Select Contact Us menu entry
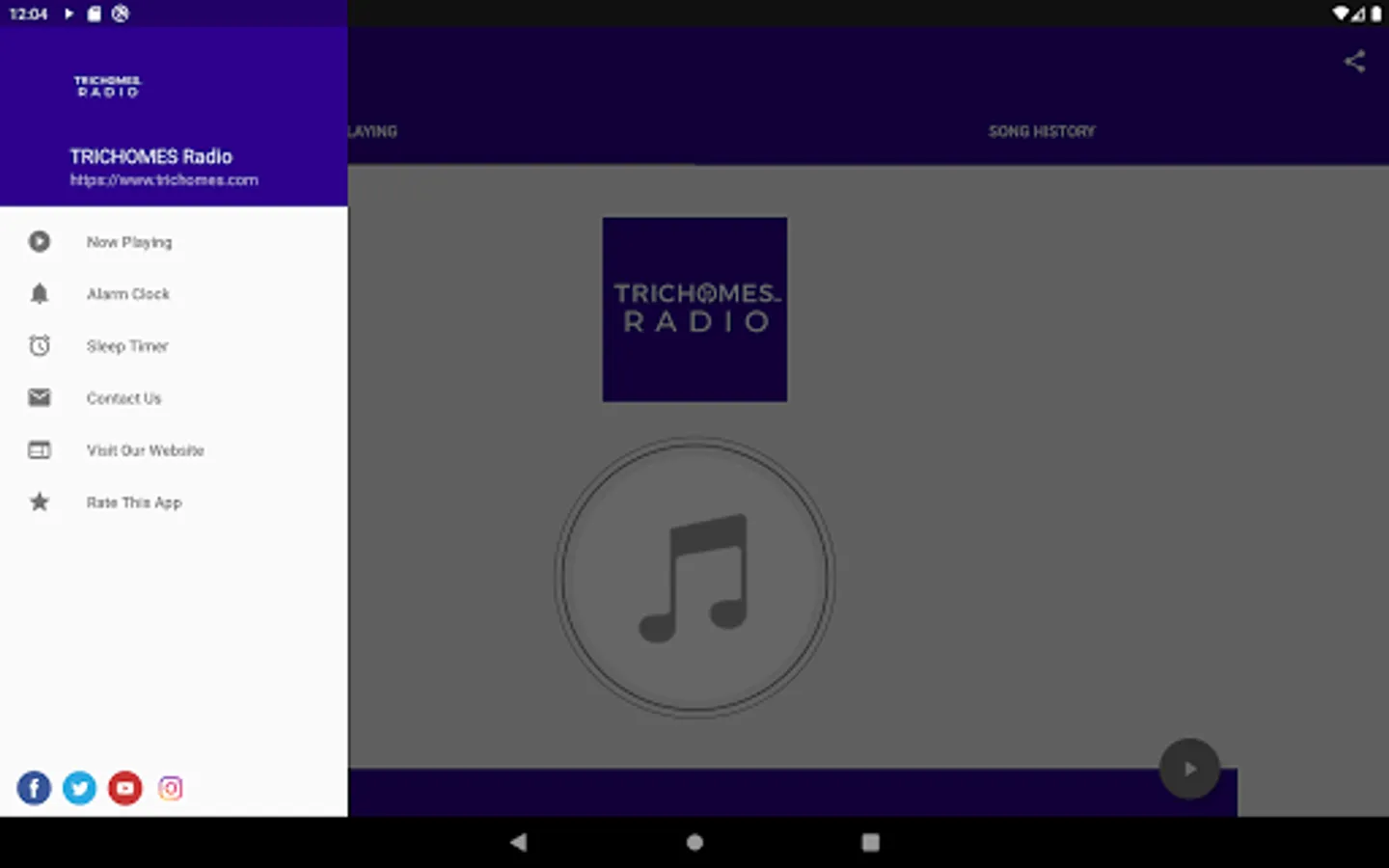This screenshot has height=868, width=1389. (174, 397)
